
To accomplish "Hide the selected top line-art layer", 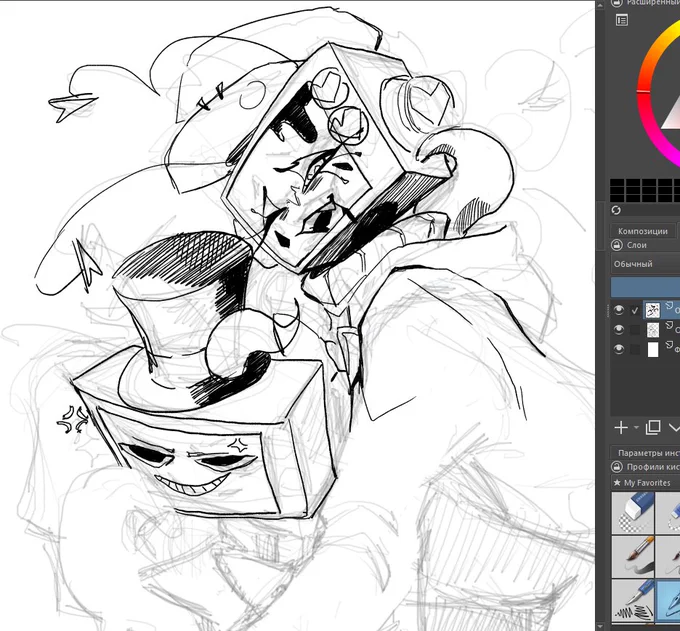I will pyautogui.click(x=619, y=310).
